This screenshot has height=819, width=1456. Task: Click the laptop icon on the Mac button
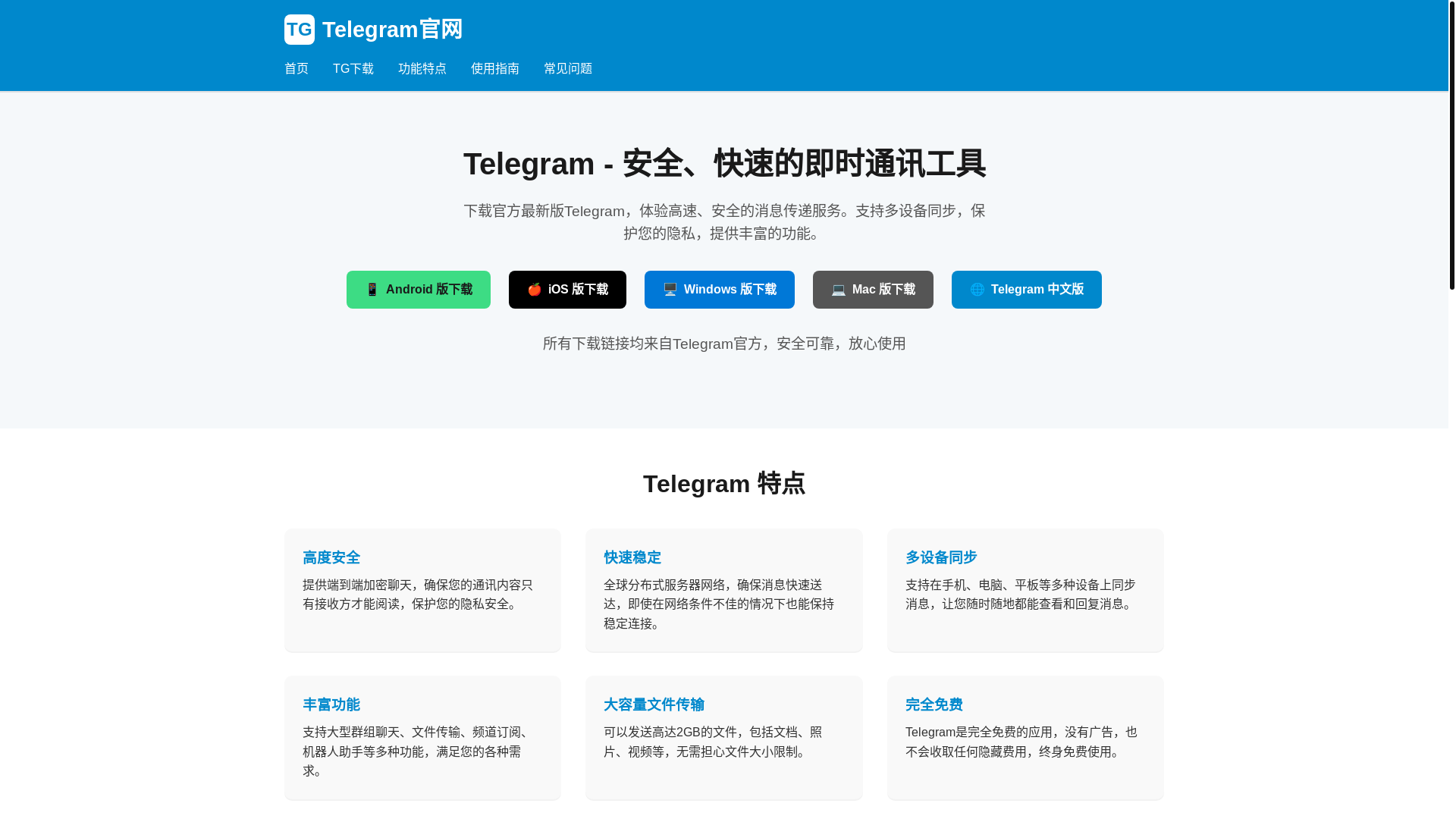(x=839, y=290)
